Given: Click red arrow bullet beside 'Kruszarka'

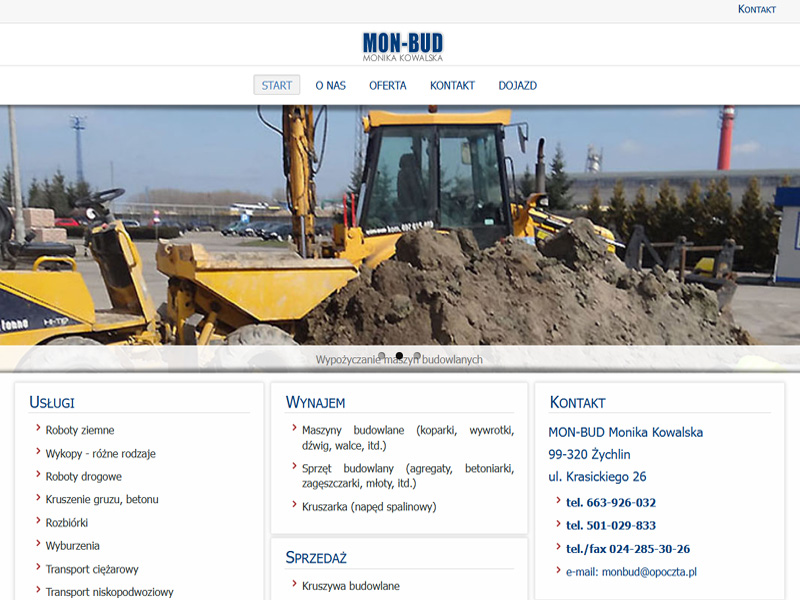Looking at the screenshot, I should point(294,504).
